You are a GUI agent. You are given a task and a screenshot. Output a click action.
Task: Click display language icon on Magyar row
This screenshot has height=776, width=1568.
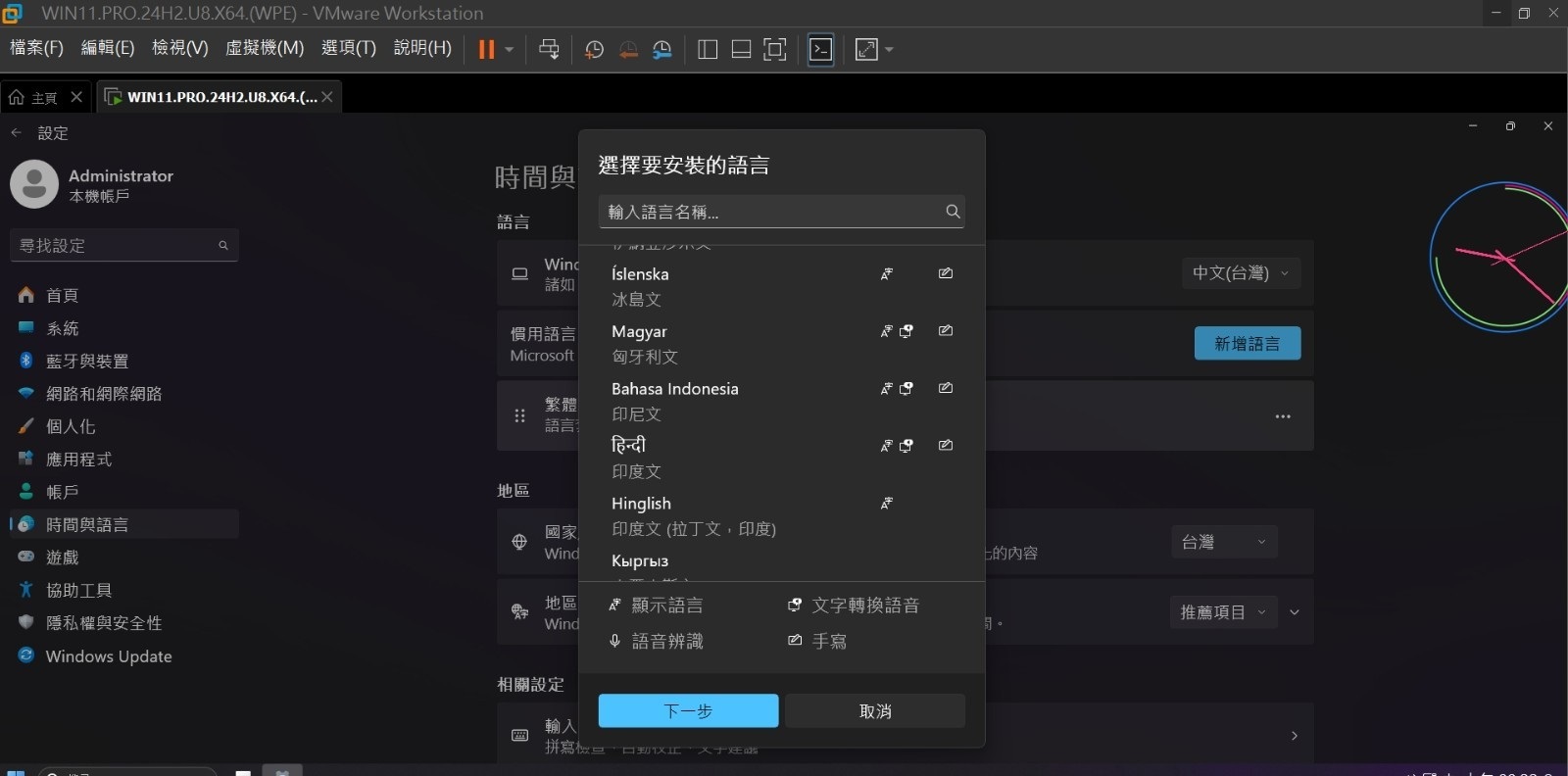(x=887, y=331)
